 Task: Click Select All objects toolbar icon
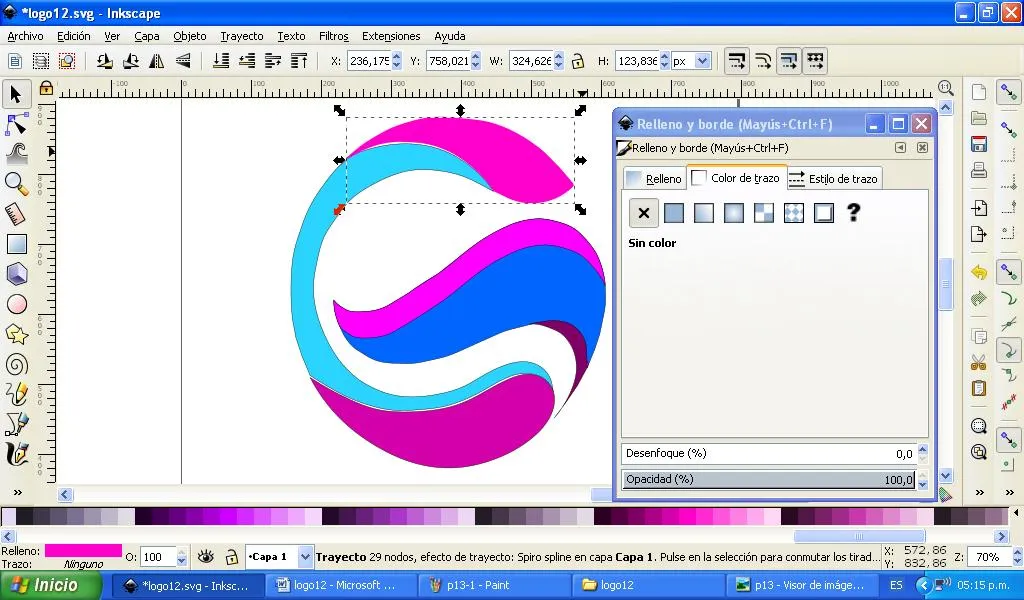click(x=14, y=61)
